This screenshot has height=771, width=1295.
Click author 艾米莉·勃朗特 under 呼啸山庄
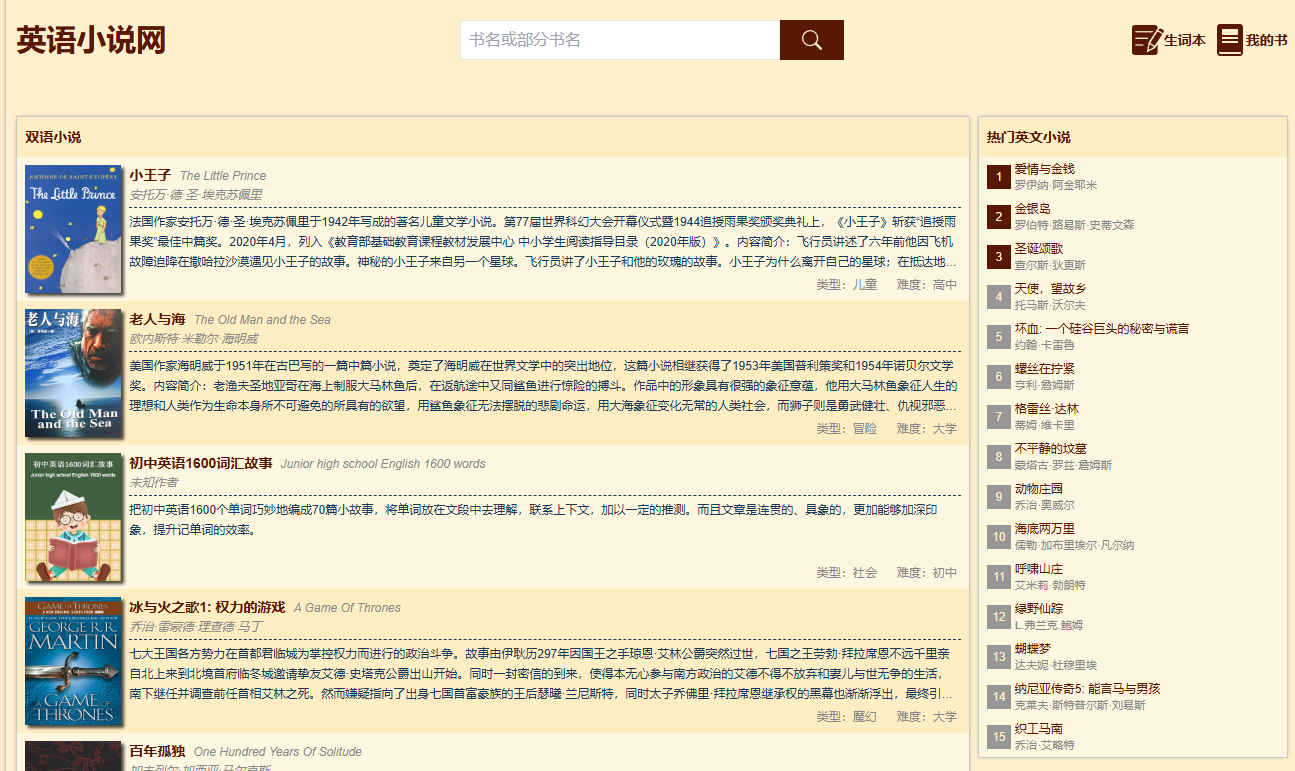click(1050, 585)
